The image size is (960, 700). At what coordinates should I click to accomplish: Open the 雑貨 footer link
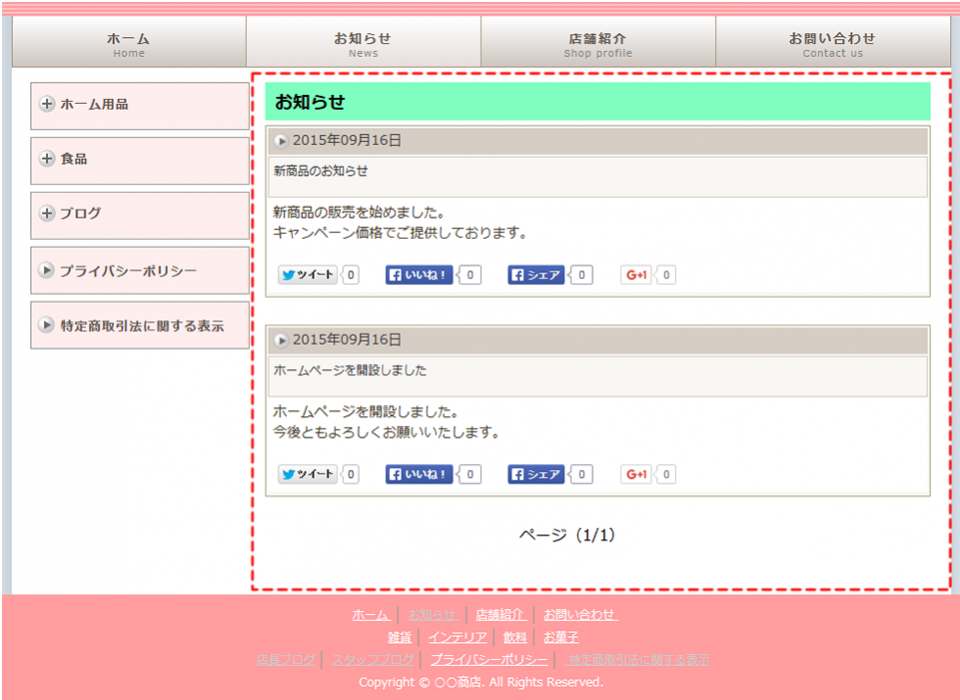click(400, 637)
